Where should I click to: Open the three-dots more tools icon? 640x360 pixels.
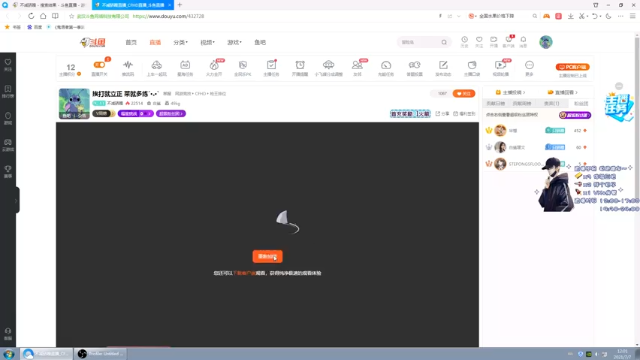(x=529, y=65)
